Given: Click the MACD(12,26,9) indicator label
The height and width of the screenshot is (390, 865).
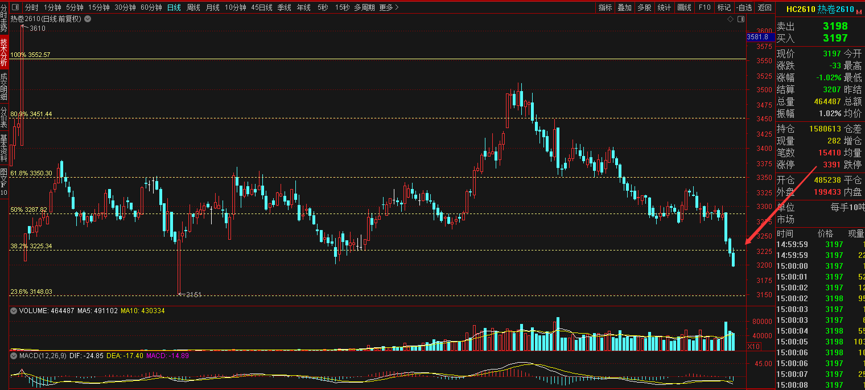Looking at the screenshot, I should coord(43,356).
